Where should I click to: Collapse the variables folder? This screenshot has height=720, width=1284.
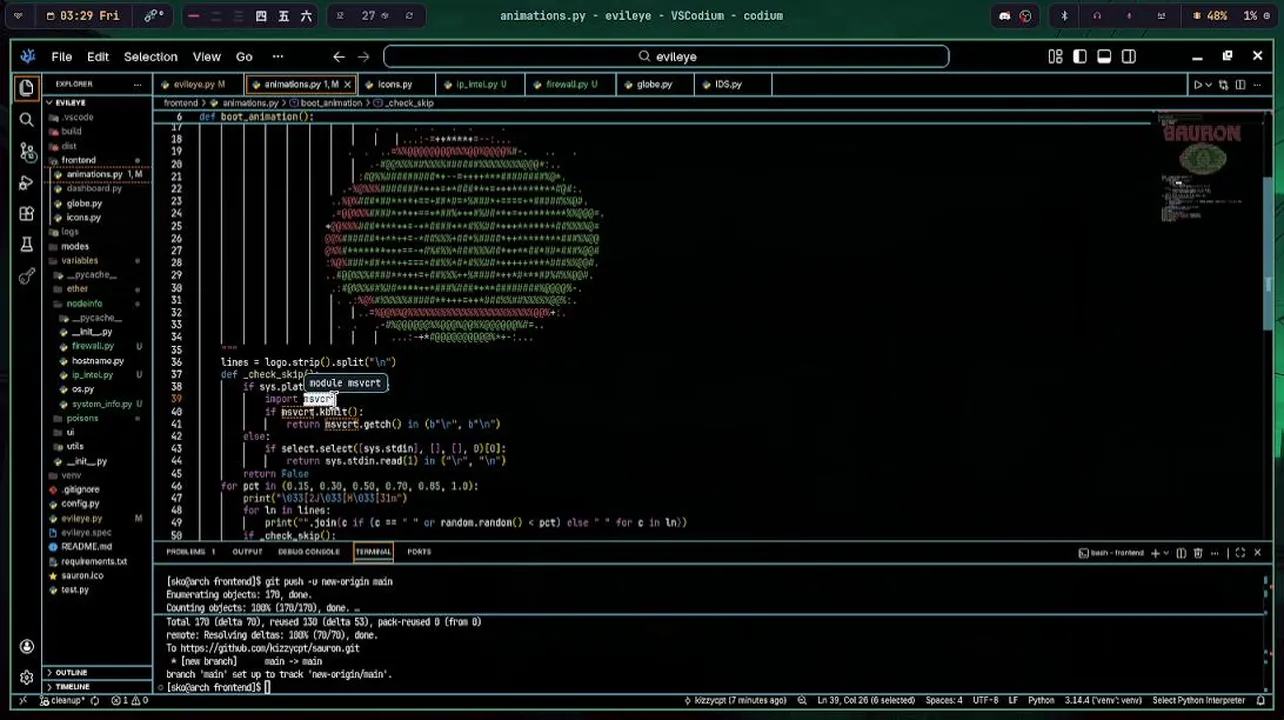(x=79, y=261)
